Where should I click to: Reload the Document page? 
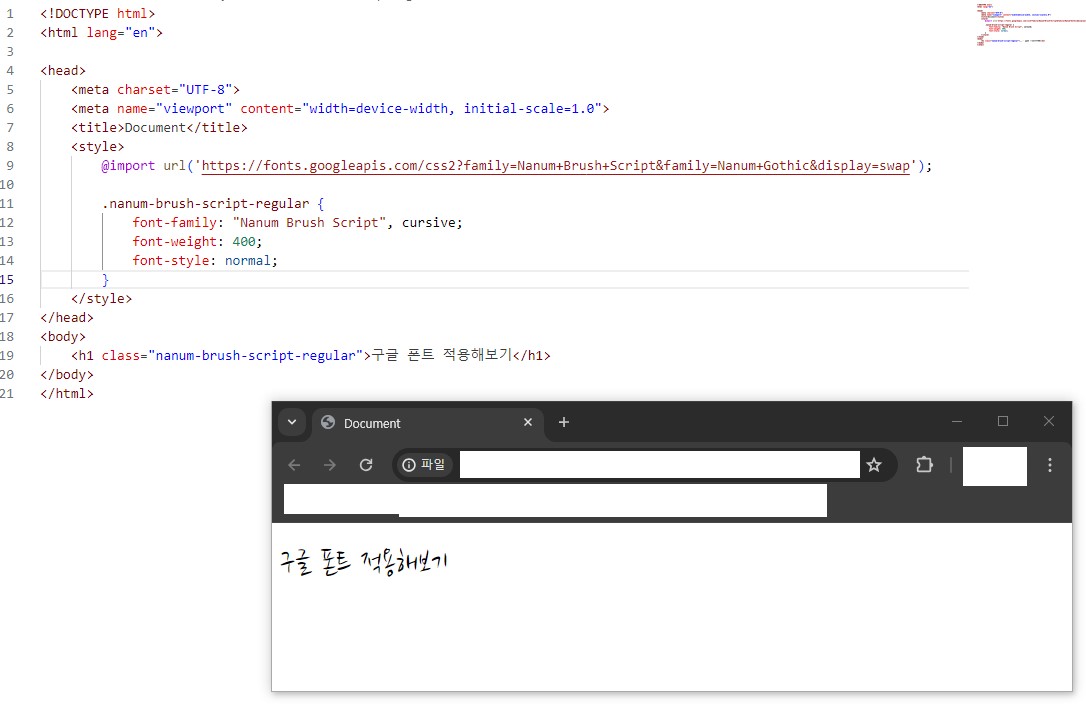pos(366,465)
